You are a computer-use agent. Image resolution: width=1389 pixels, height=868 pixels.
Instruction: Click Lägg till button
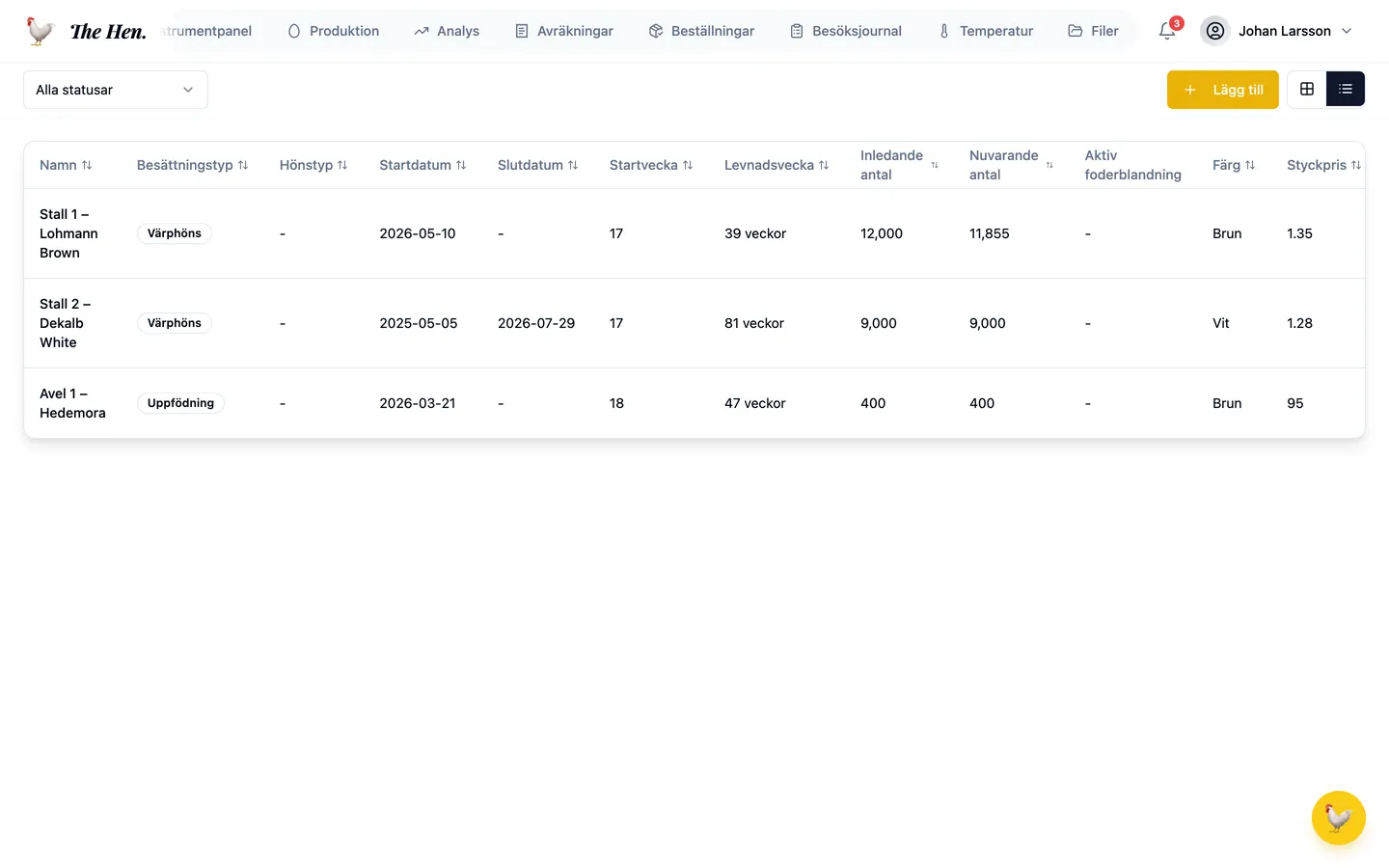pyautogui.click(x=1223, y=90)
